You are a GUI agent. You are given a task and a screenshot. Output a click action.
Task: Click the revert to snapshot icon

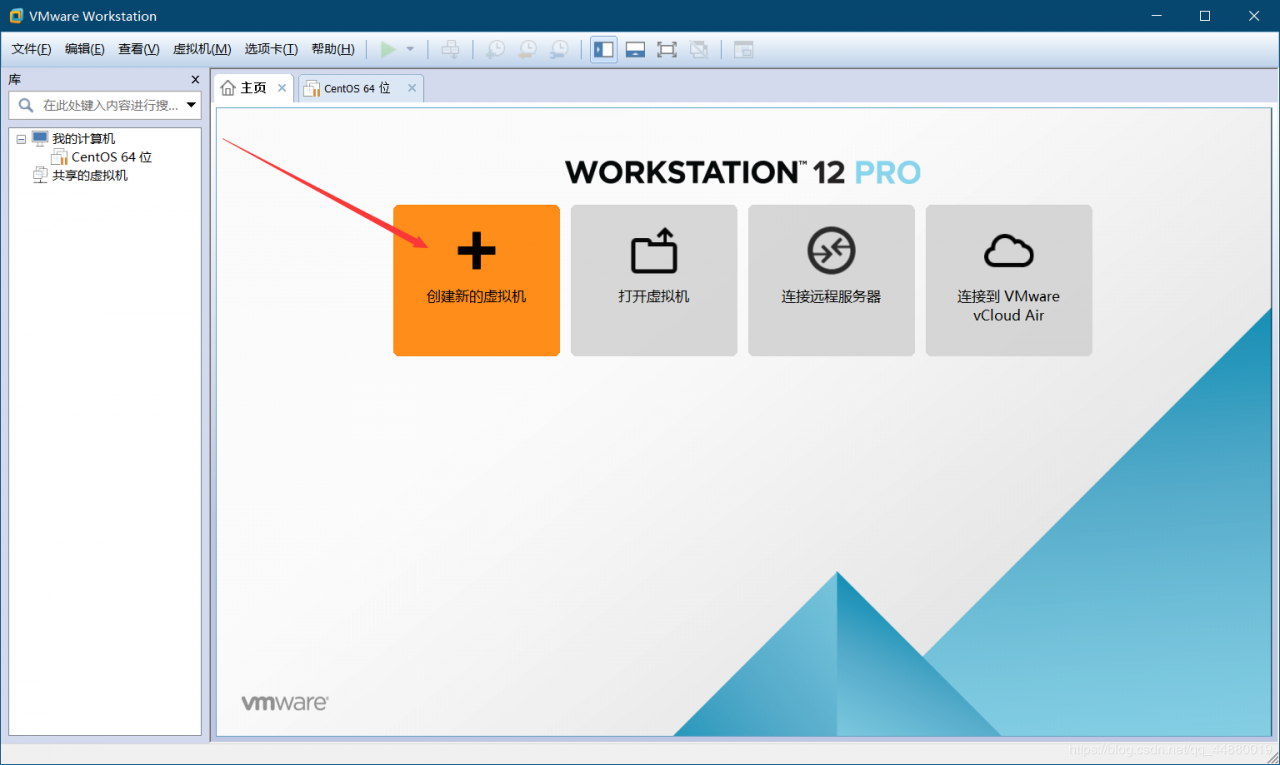[x=527, y=49]
